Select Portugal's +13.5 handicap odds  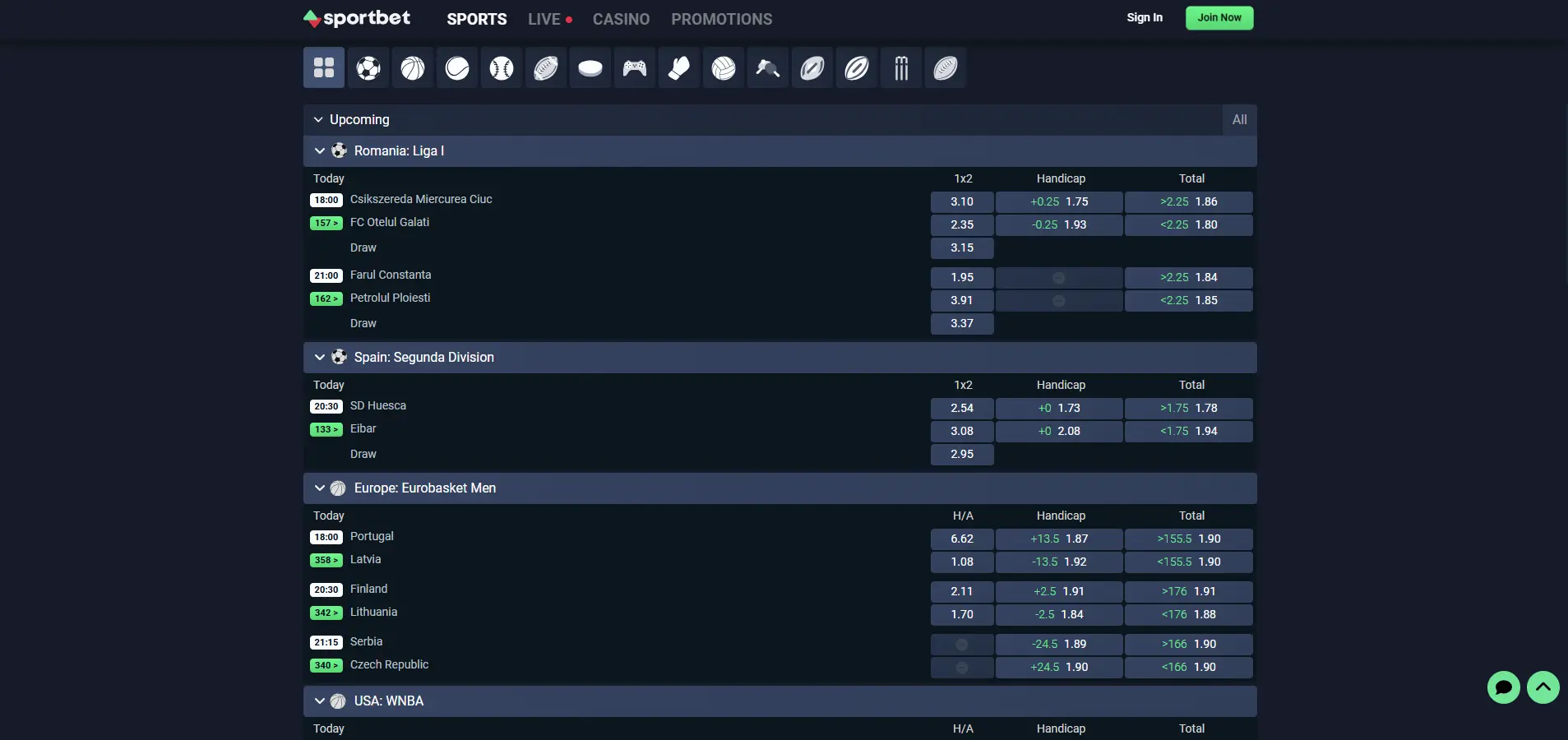[1059, 539]
